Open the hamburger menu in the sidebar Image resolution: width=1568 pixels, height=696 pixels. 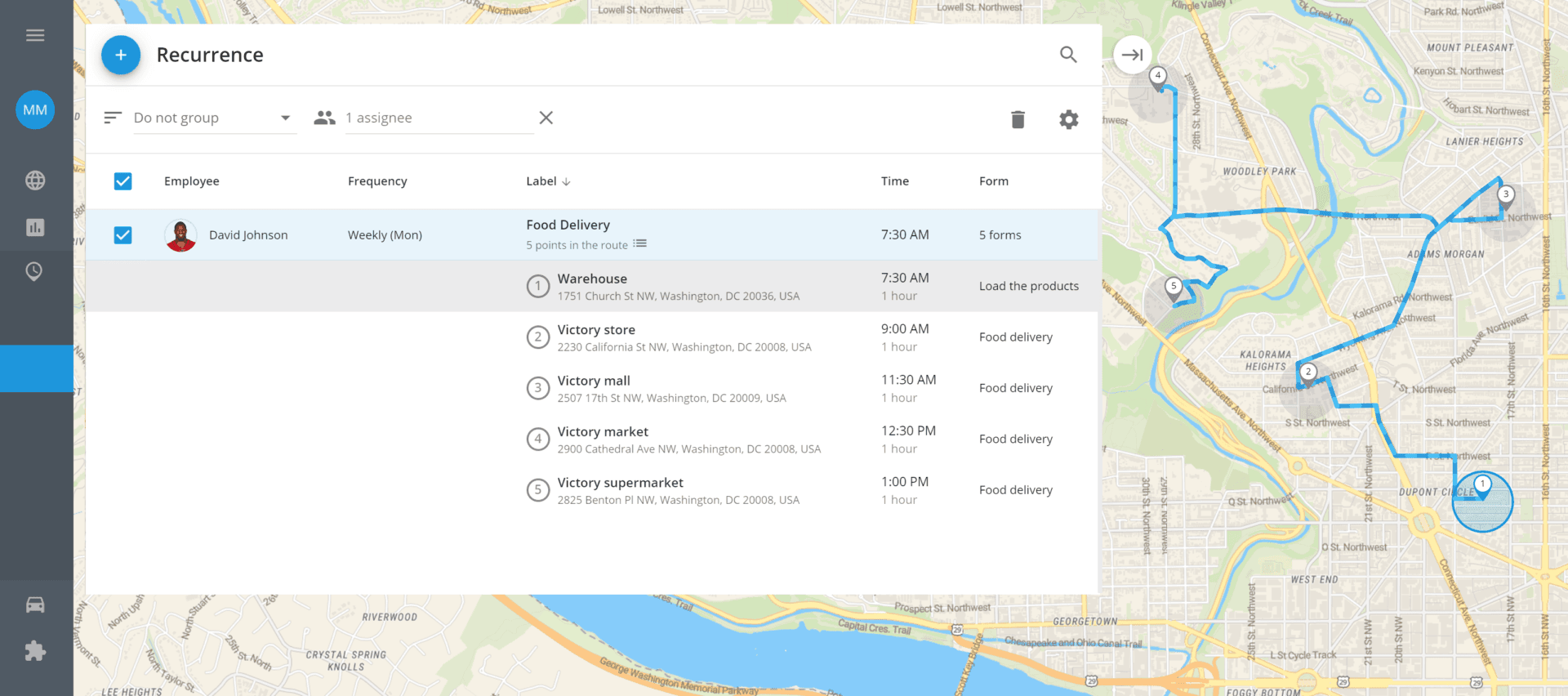35,35
